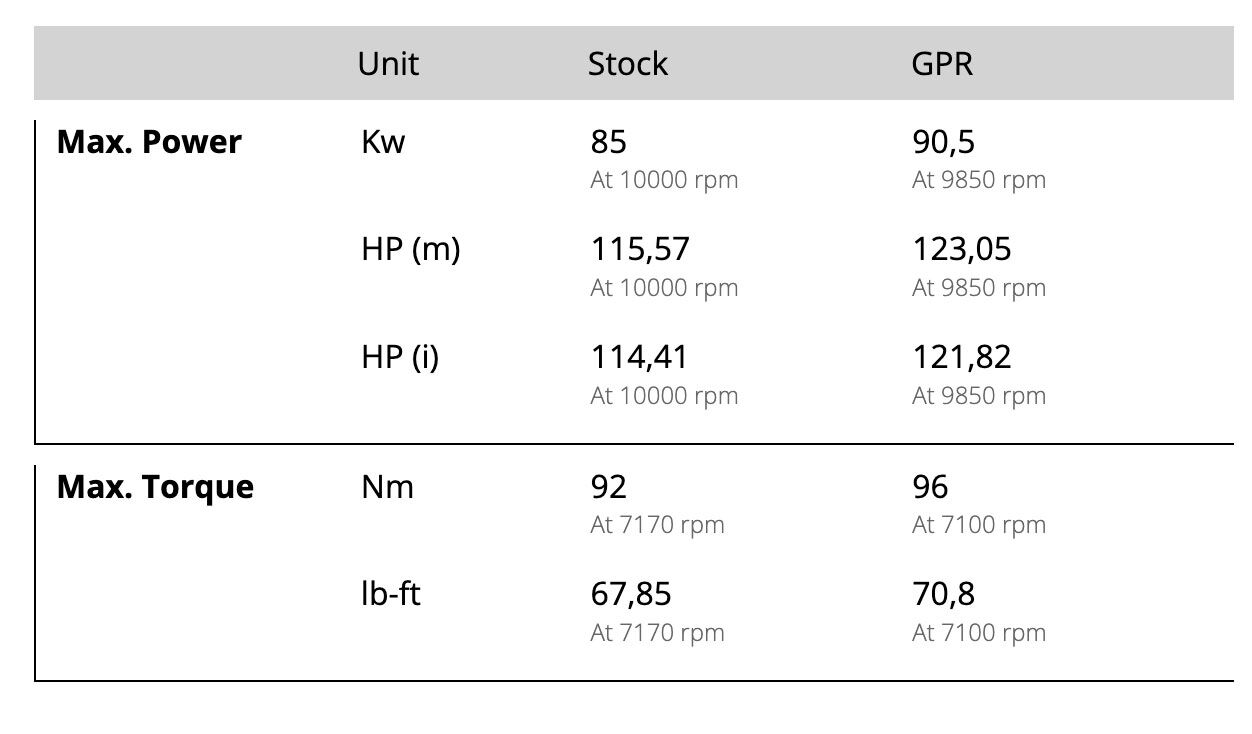Select the stock 85 Kw value

coord(608,142)
